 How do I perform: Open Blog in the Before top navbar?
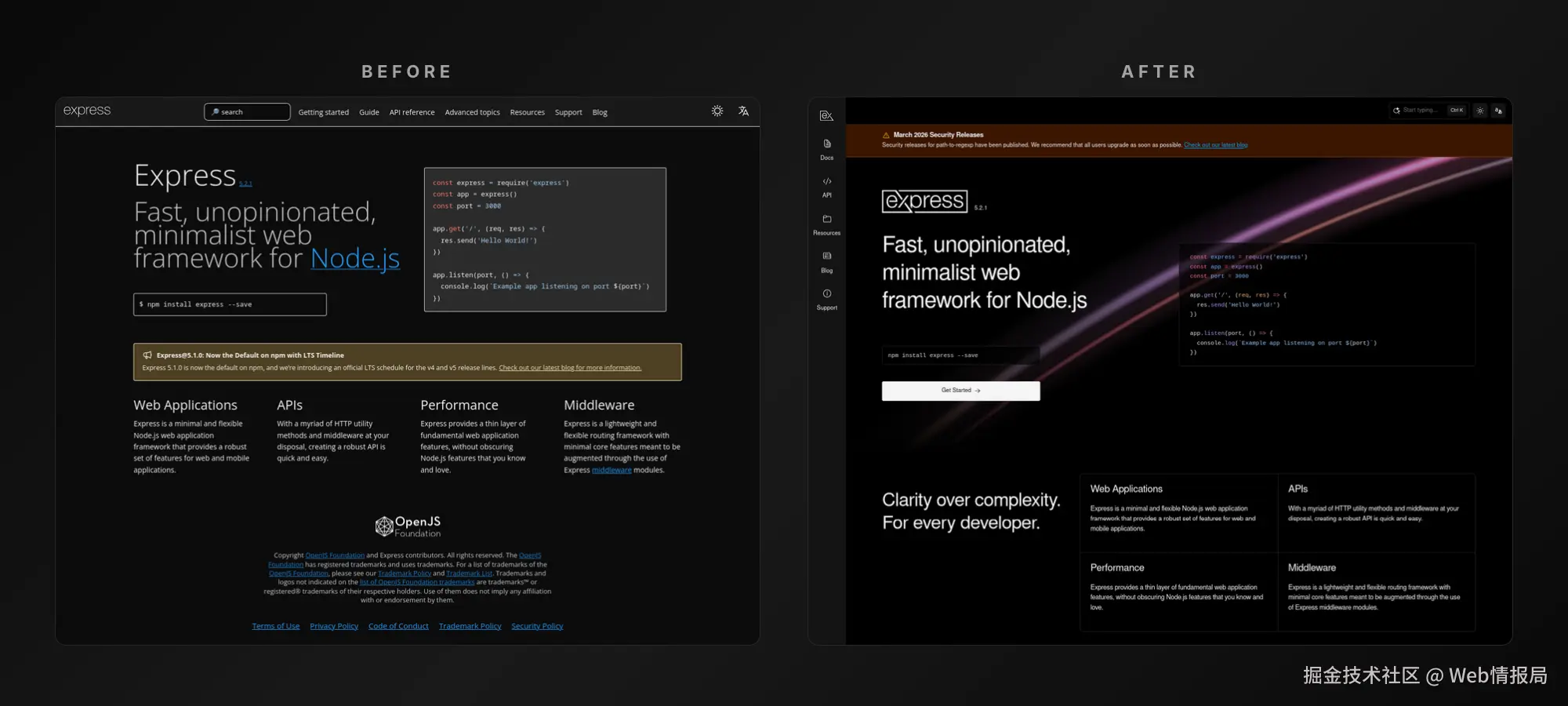click(x=600, y=112)
